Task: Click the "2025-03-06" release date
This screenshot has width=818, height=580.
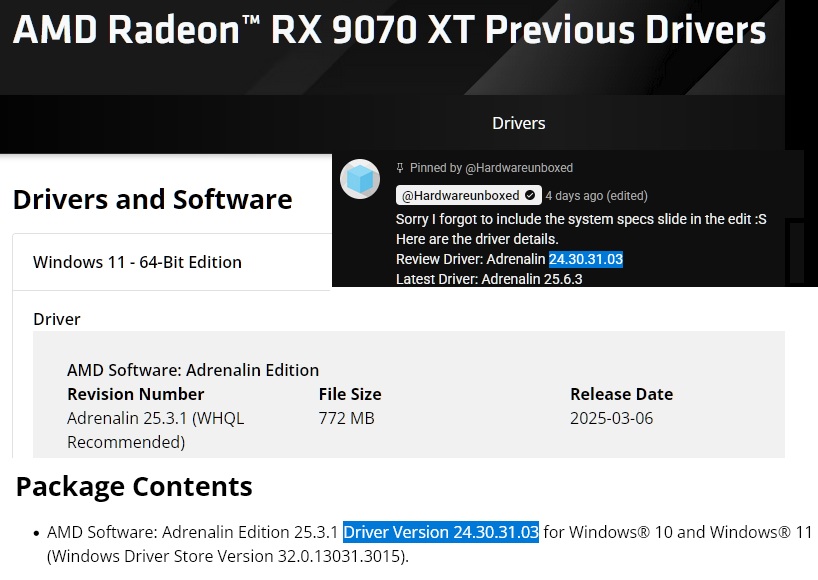Action: tap(611, 418)
